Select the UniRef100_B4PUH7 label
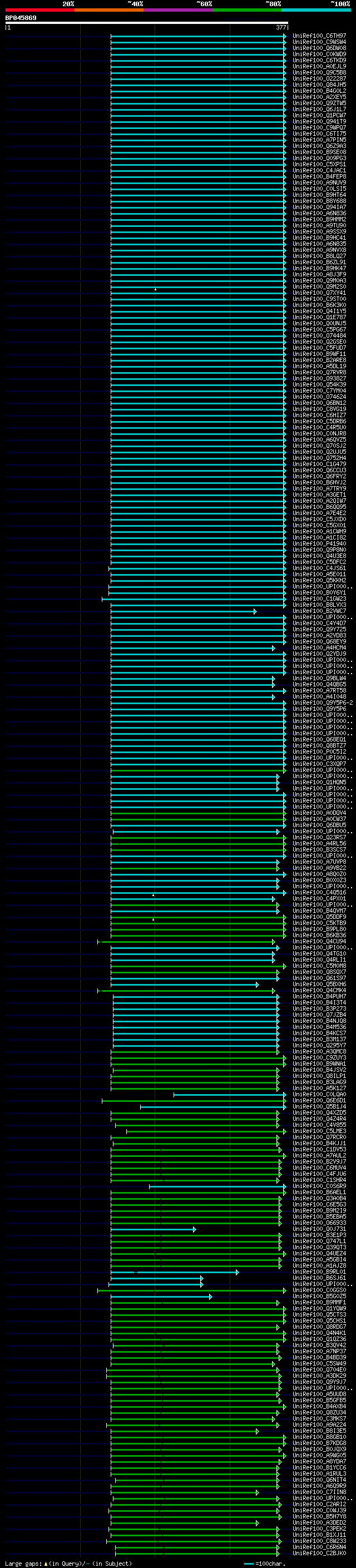 [319, 996]
